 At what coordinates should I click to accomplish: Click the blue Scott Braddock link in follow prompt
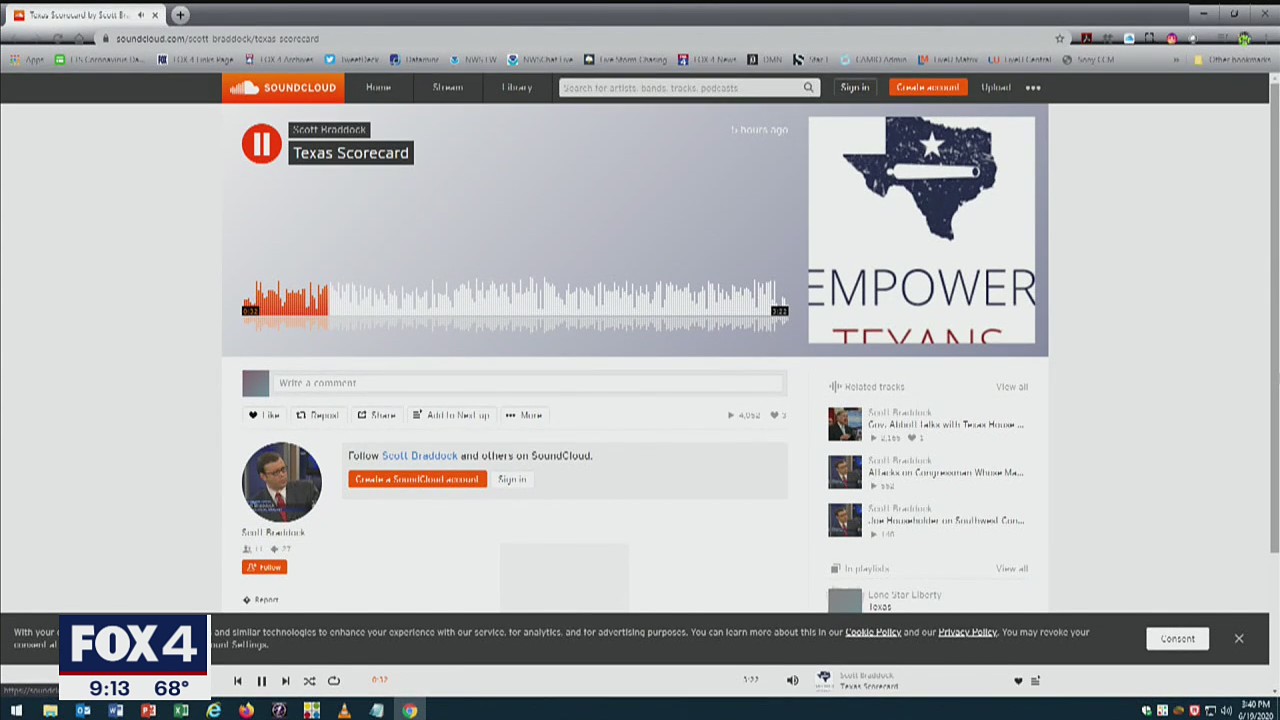(x=419, y=456)
